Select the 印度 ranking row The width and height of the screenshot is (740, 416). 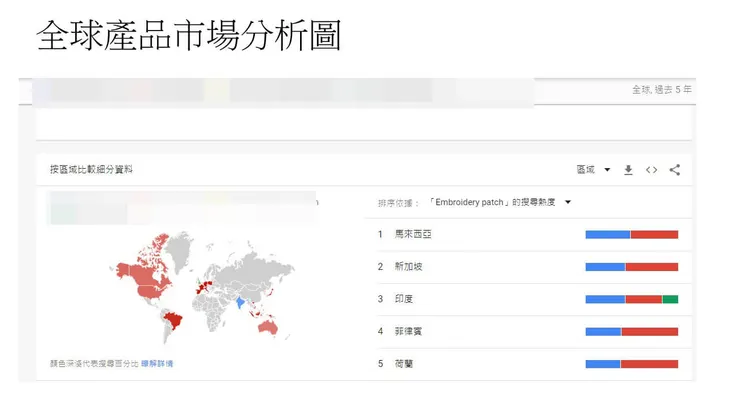click(x=533, y=299)
